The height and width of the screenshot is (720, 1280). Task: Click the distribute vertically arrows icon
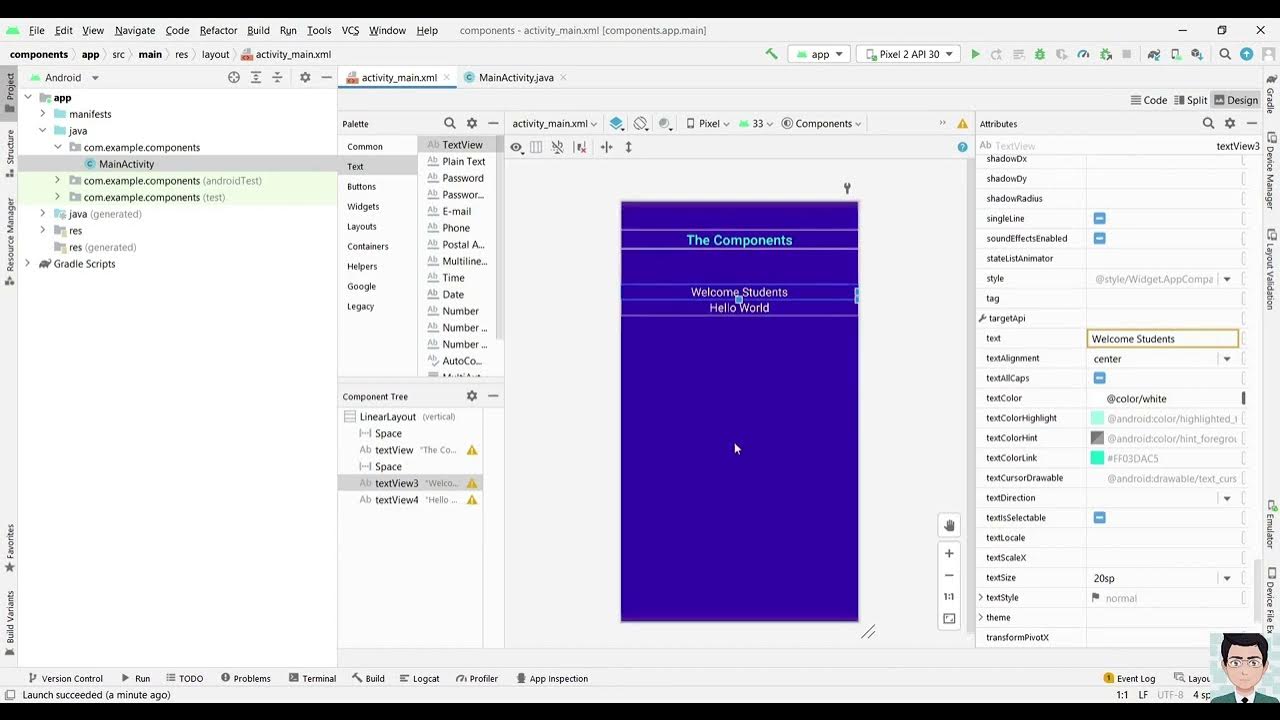[628, 147]
